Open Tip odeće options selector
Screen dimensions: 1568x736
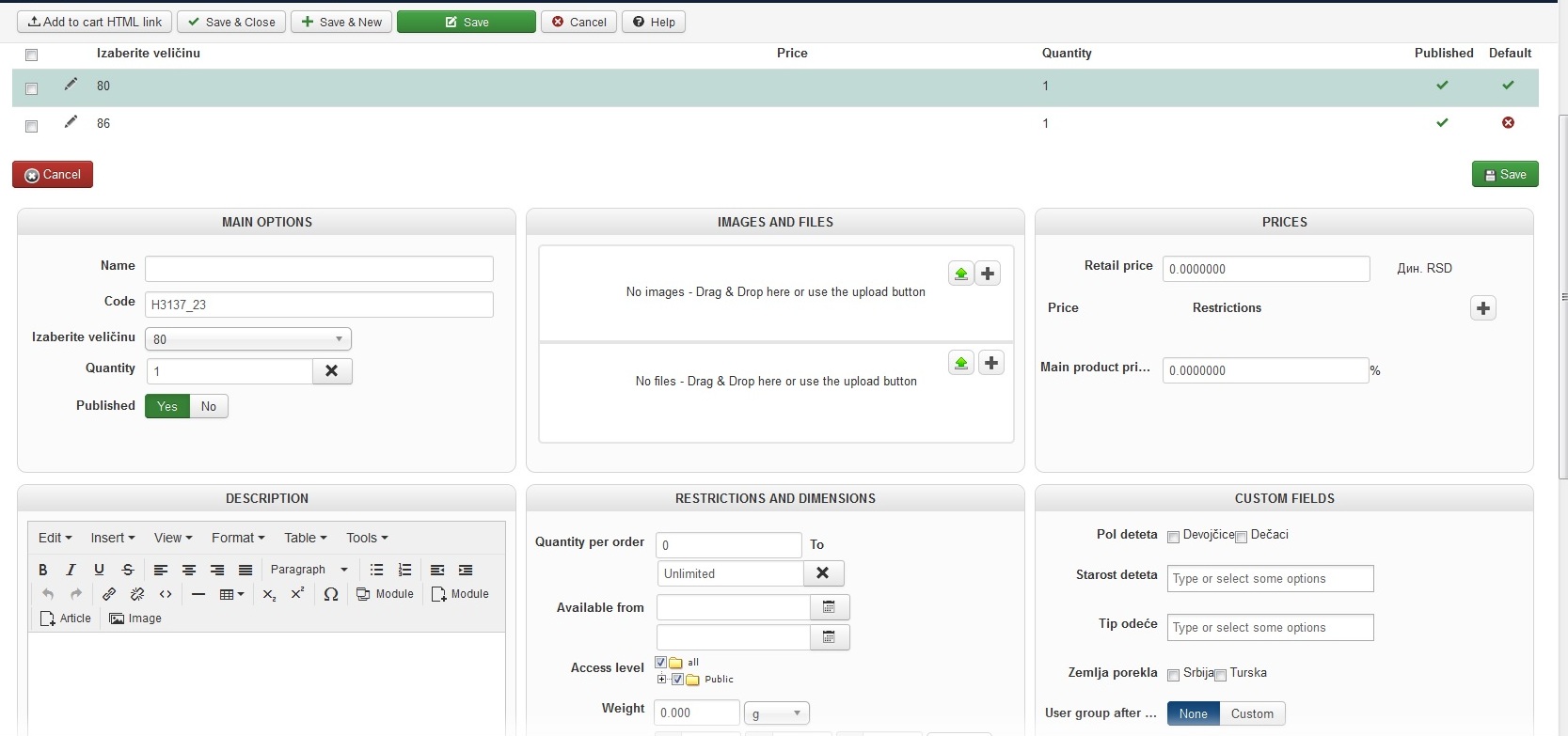click(x=1270, y=627)
